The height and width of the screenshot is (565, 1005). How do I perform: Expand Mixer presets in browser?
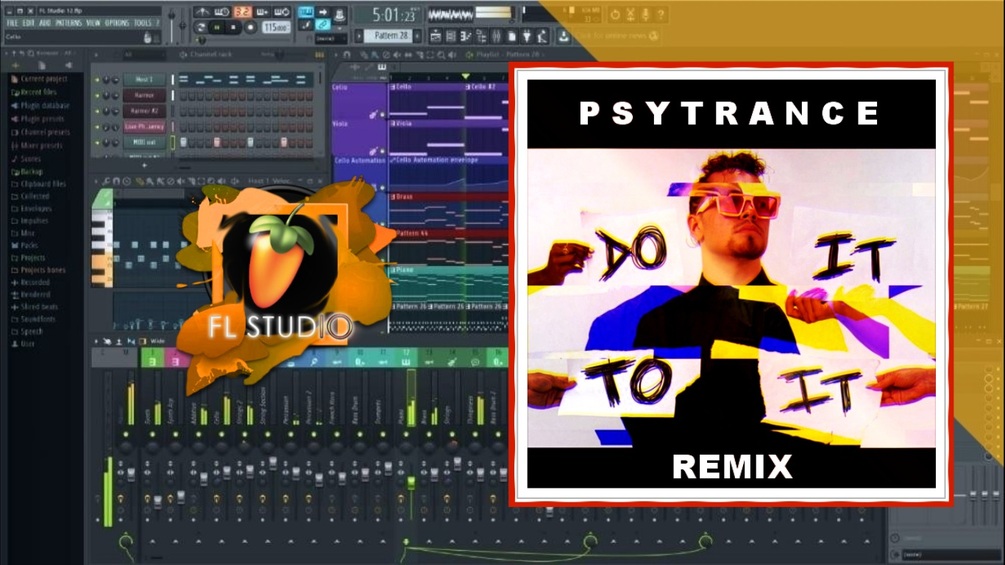[x=37, y=145]
